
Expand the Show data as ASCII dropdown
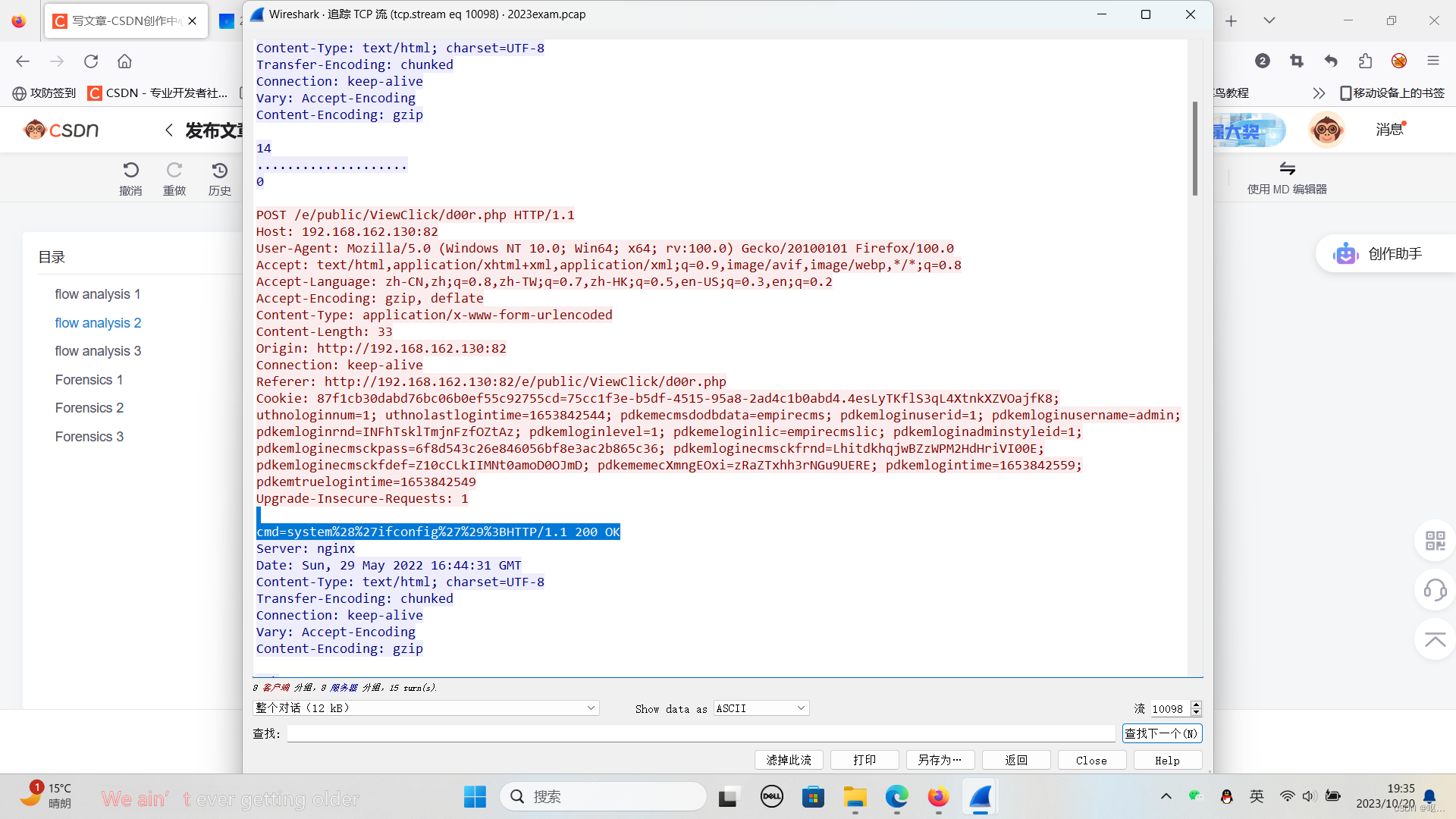pyautogui.click(x=761, y=708)
